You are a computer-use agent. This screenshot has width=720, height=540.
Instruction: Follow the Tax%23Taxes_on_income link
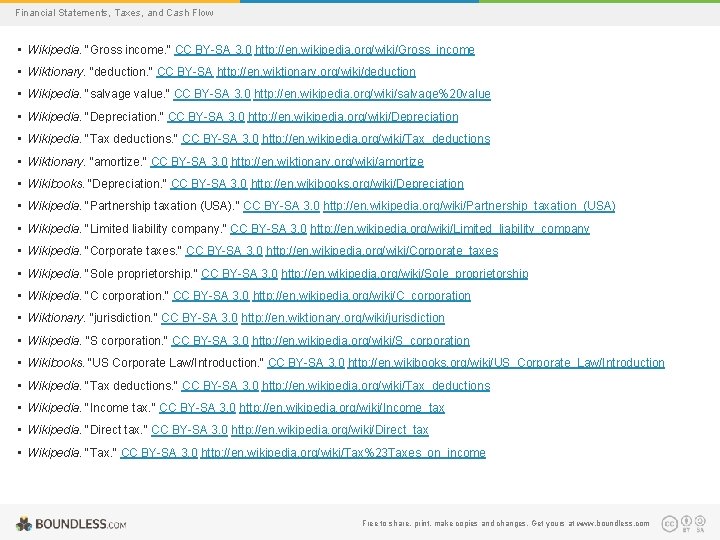pos(343,453)
